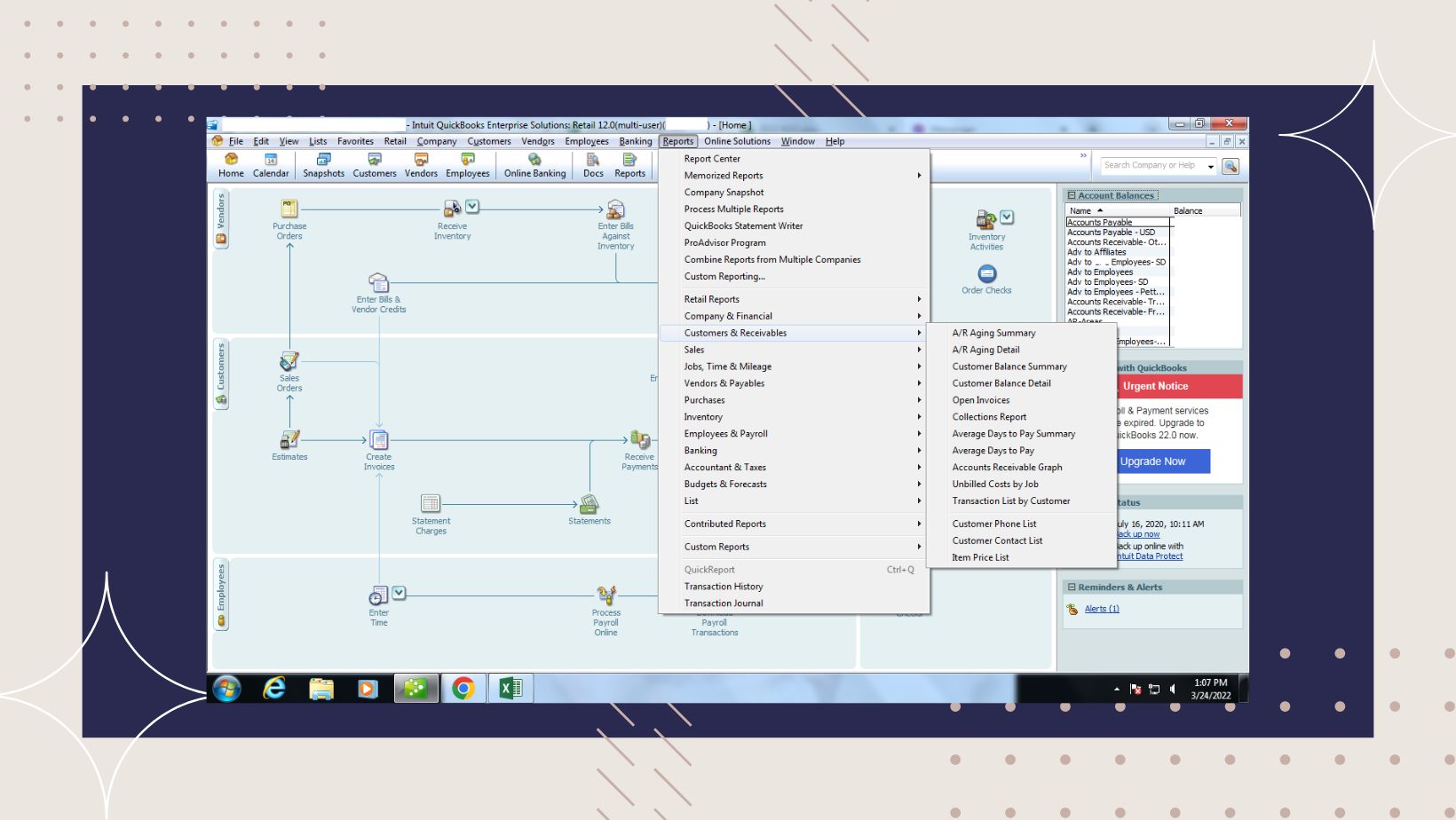Viewport: 1456px width, 820px height.
Task: Expand Receive Inventory dropdown arrow
Action: 472,207
